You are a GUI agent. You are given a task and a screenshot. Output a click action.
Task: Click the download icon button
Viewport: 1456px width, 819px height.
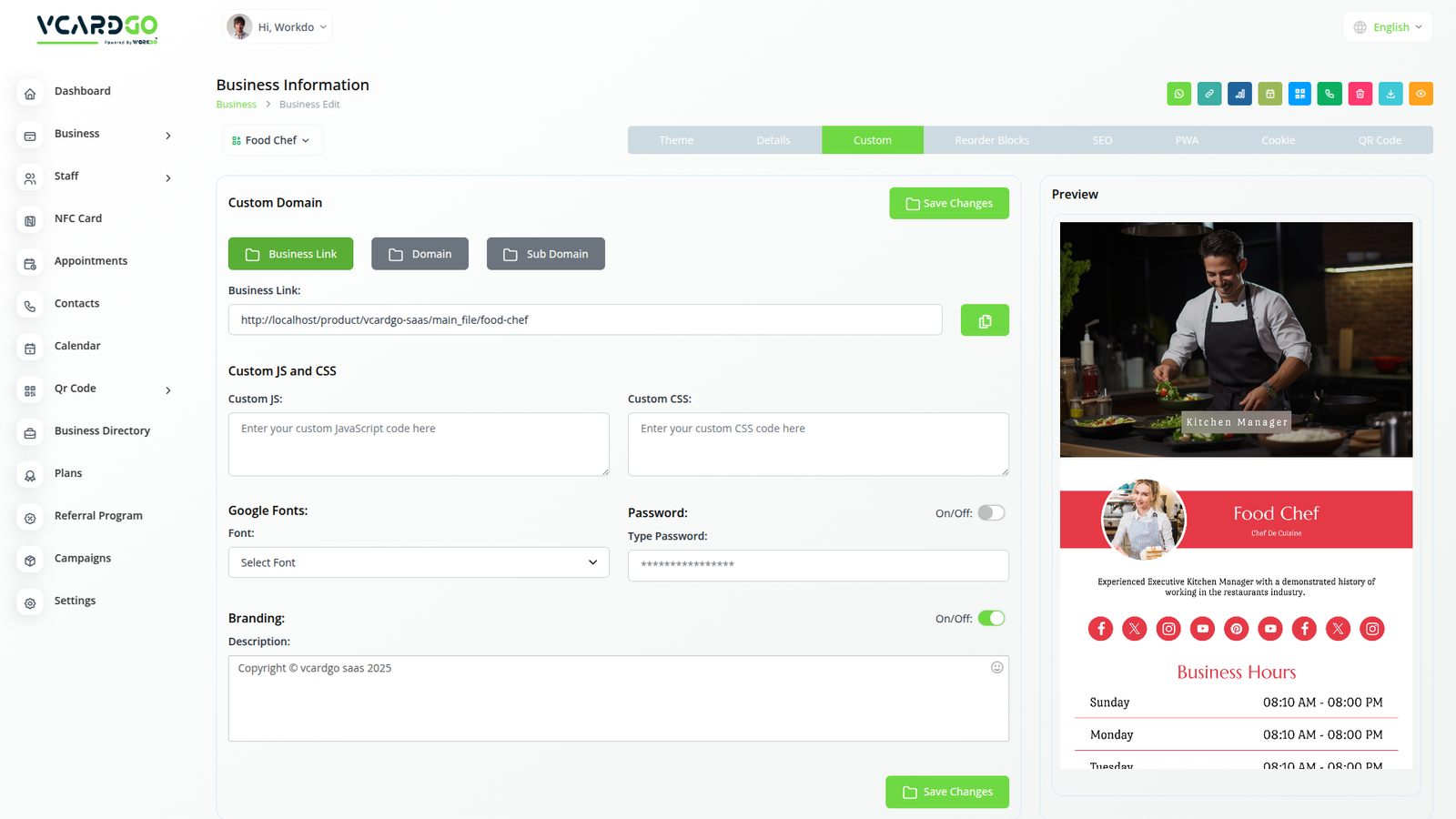(x=1390, y=94)
